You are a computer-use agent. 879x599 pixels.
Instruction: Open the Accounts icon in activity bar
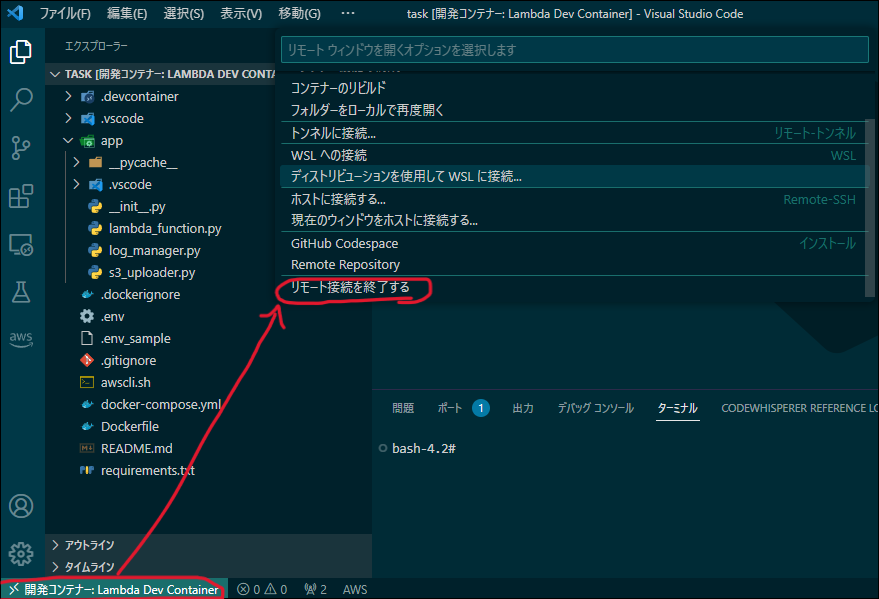(21, 506)
